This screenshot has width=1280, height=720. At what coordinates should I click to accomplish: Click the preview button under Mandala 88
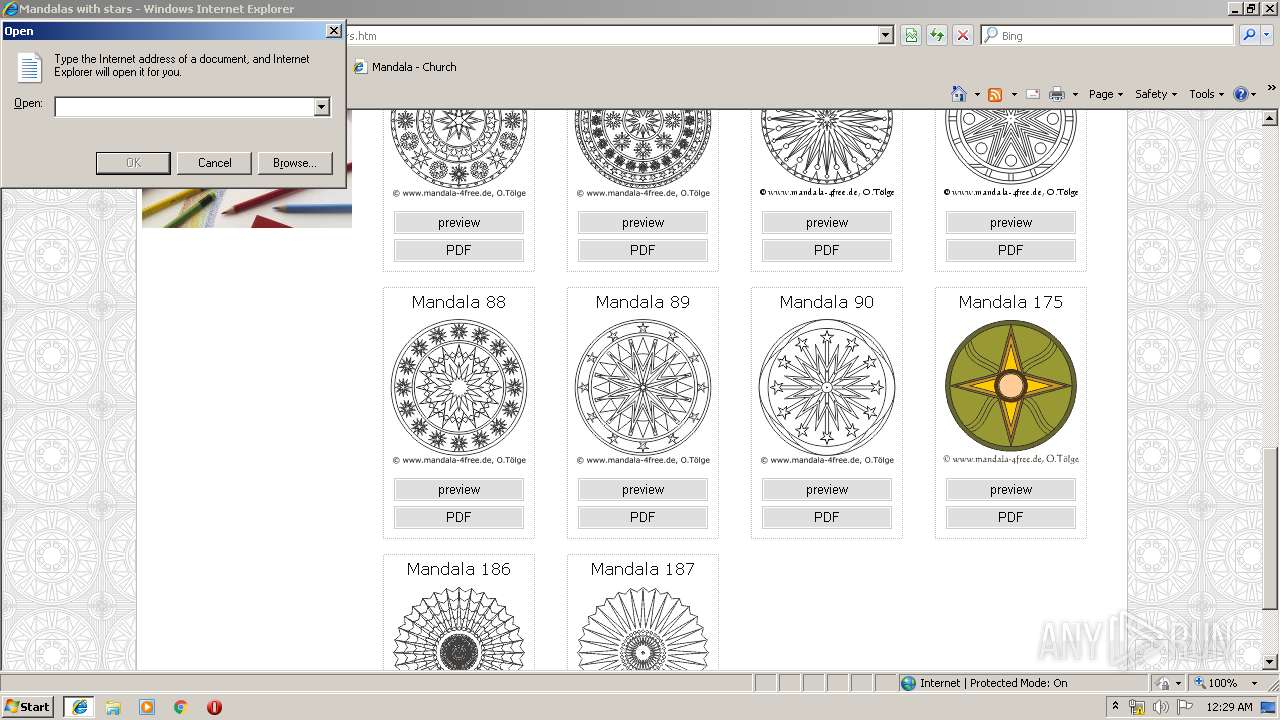458,489
